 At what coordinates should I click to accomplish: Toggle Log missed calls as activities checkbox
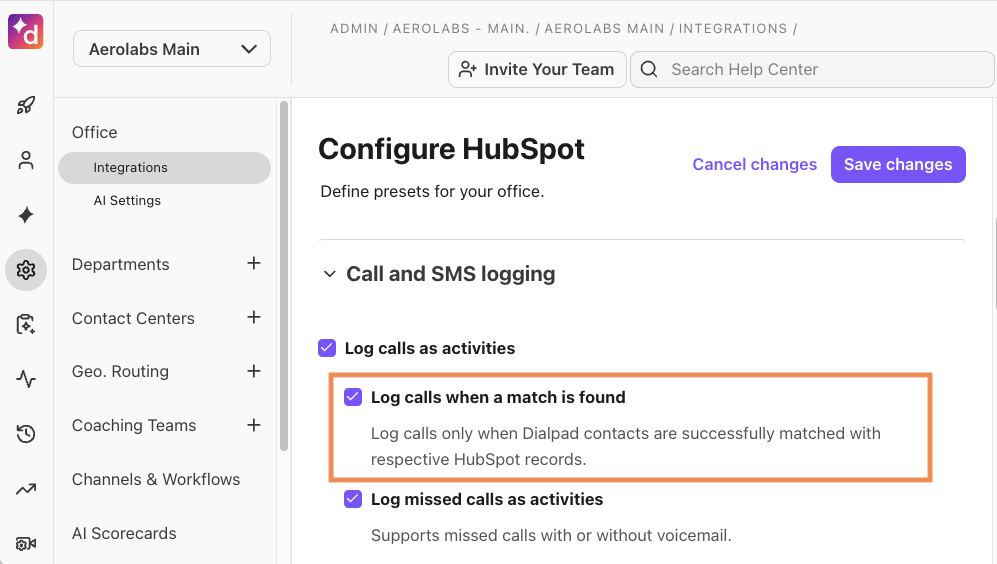tap(353, 499)
